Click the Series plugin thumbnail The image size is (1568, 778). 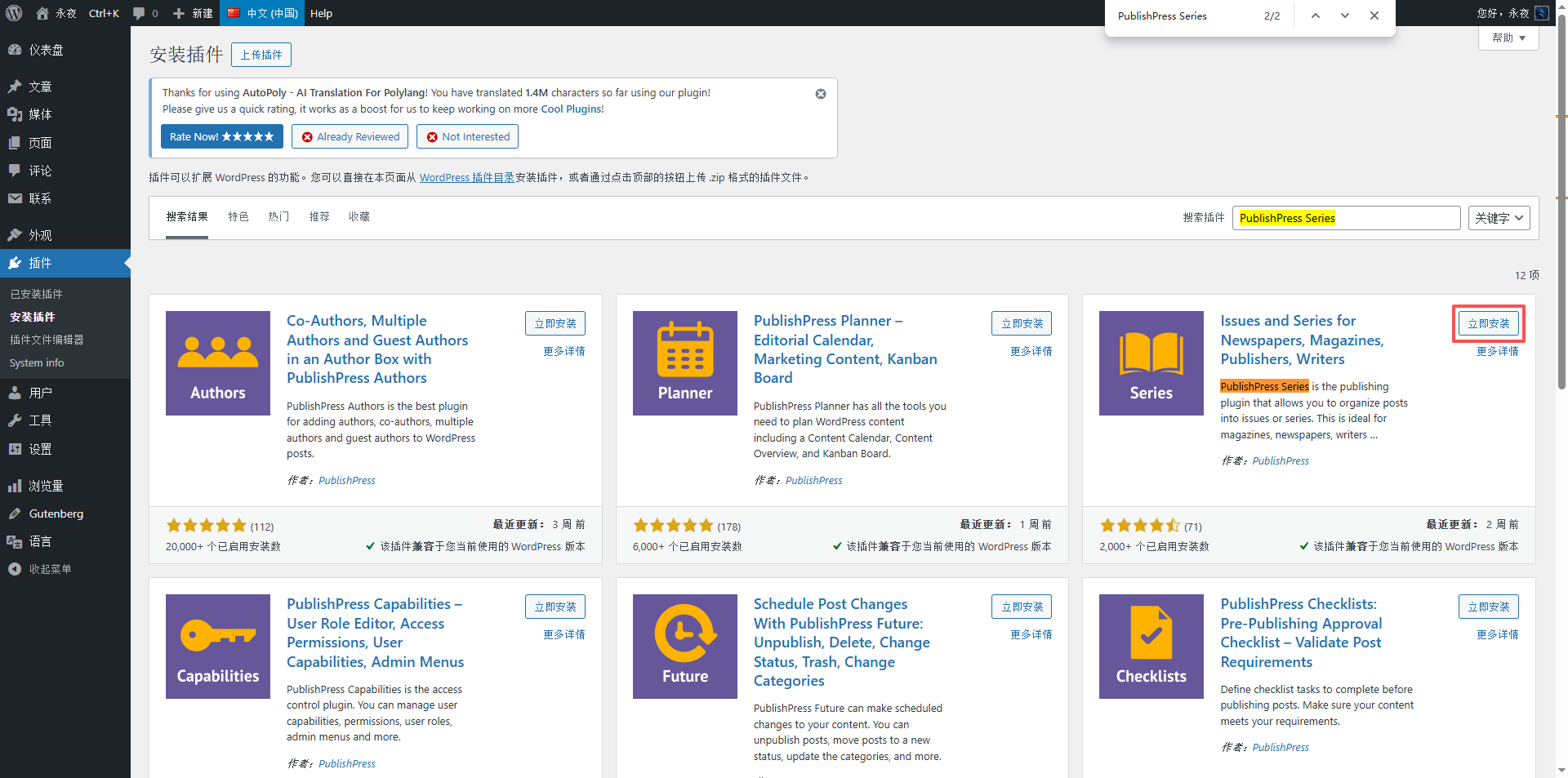(1151, 363)
